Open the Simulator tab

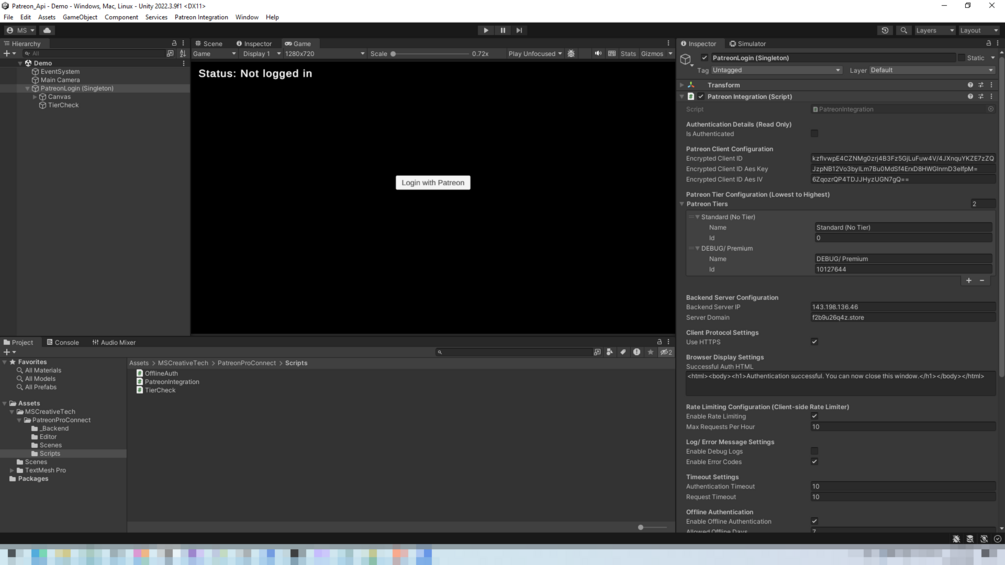coord(748,44)
